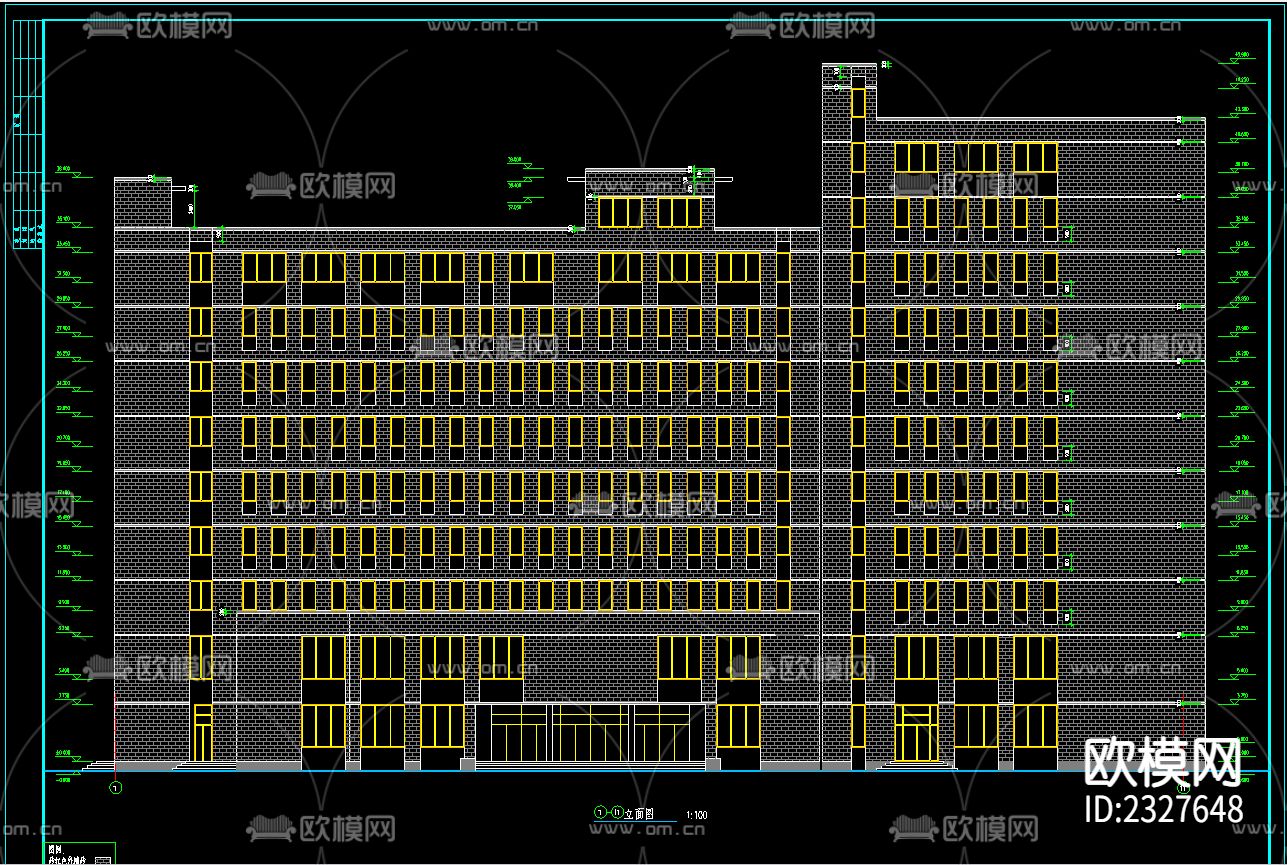The image size is (1287, 865).
Task: Select the left yellow window of central rooftop penthouse
Action: pyautogui.click(x=620, y=212)
